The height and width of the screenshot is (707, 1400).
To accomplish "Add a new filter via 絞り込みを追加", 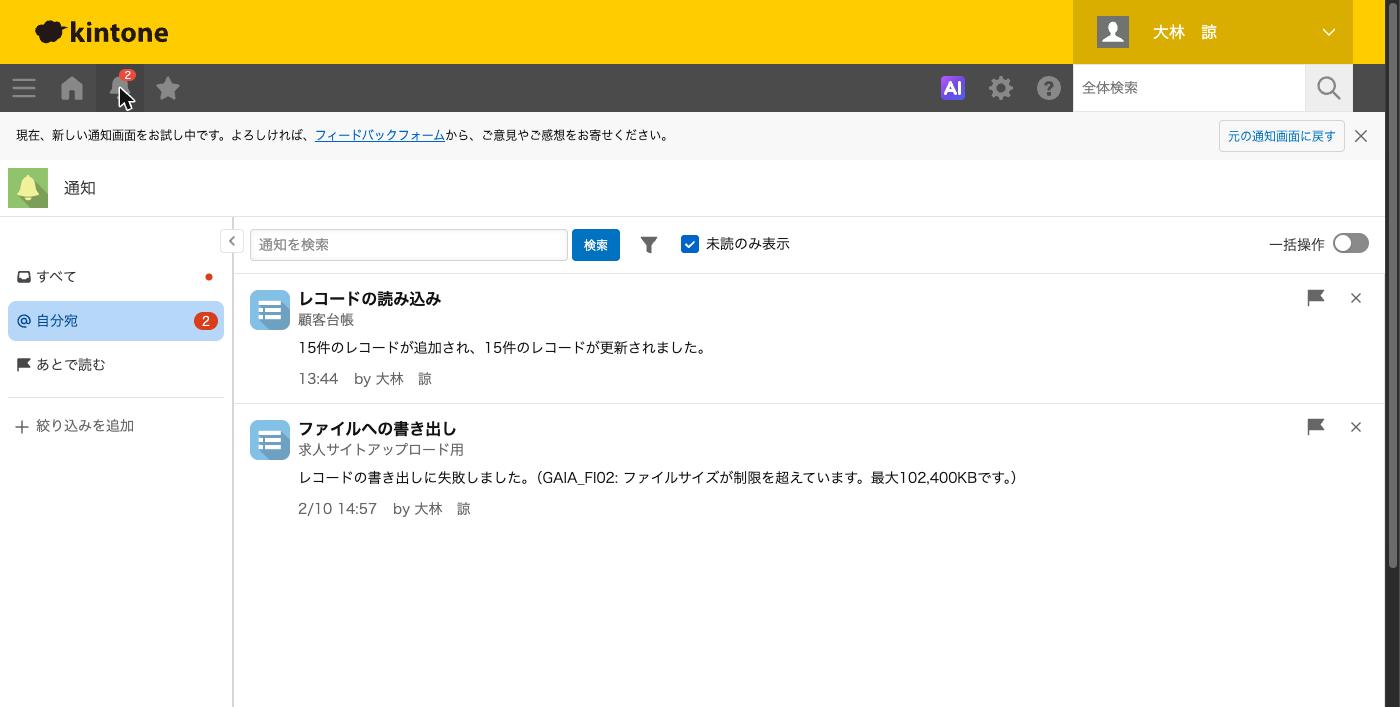I will 75,426.
